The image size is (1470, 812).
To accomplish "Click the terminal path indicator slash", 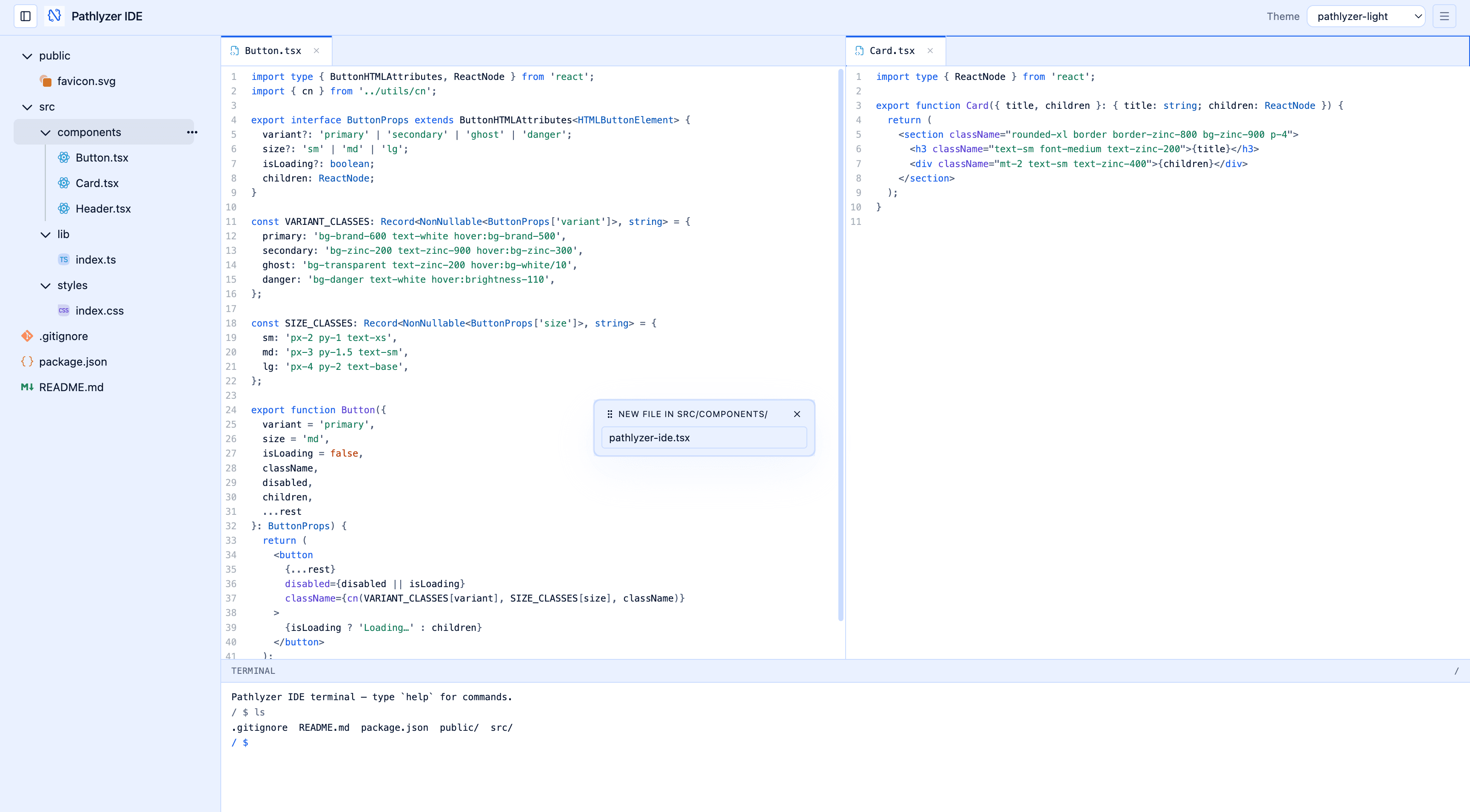I will pyautogui.click(x=1456, y=670).
